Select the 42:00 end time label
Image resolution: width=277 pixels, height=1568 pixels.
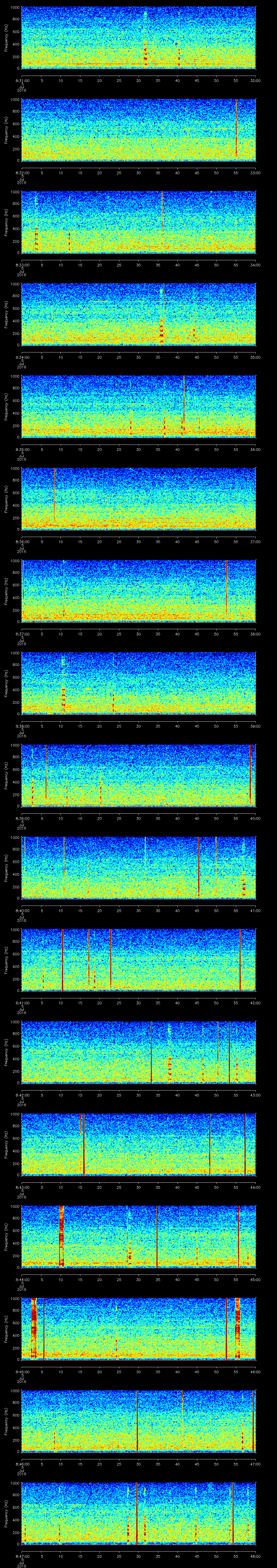pyautogui.click(x=255, y=1003)
